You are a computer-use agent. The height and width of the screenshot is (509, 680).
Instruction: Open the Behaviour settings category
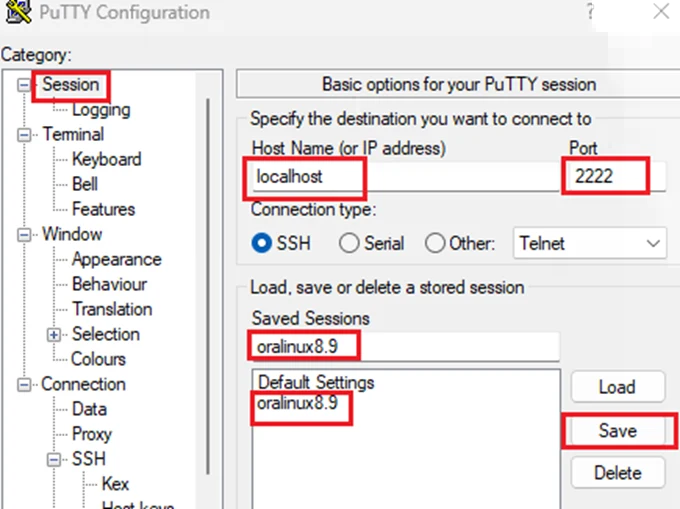109,284
